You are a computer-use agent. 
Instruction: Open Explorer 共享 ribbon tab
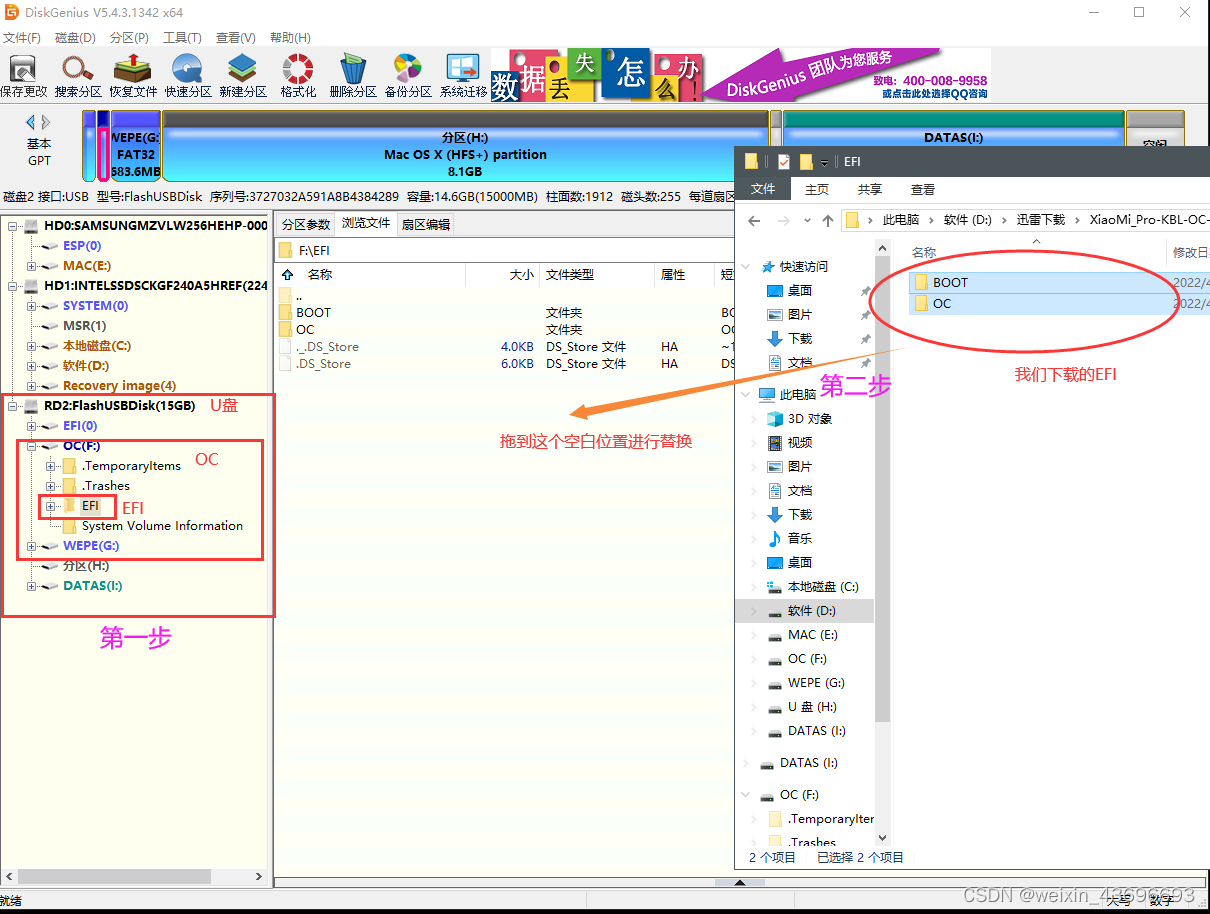click(870, 189)
